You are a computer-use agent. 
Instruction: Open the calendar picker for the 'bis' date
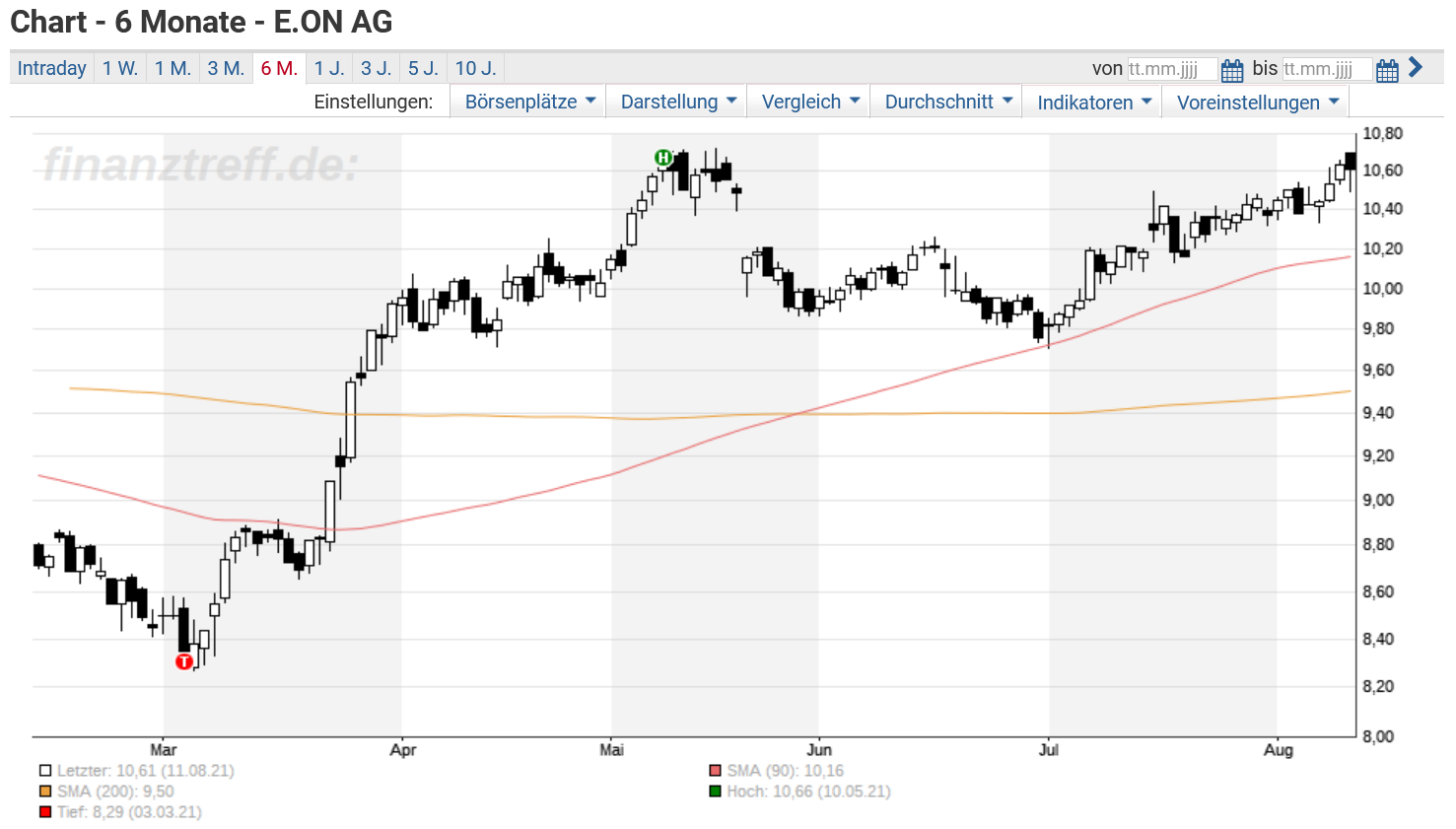1387,70
